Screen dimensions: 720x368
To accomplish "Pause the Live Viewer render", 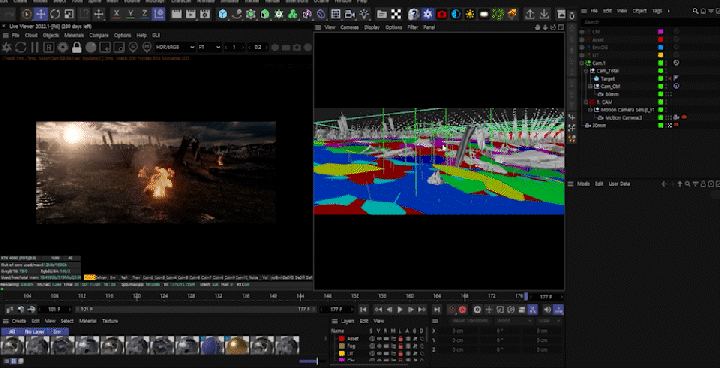I will 34,47.
